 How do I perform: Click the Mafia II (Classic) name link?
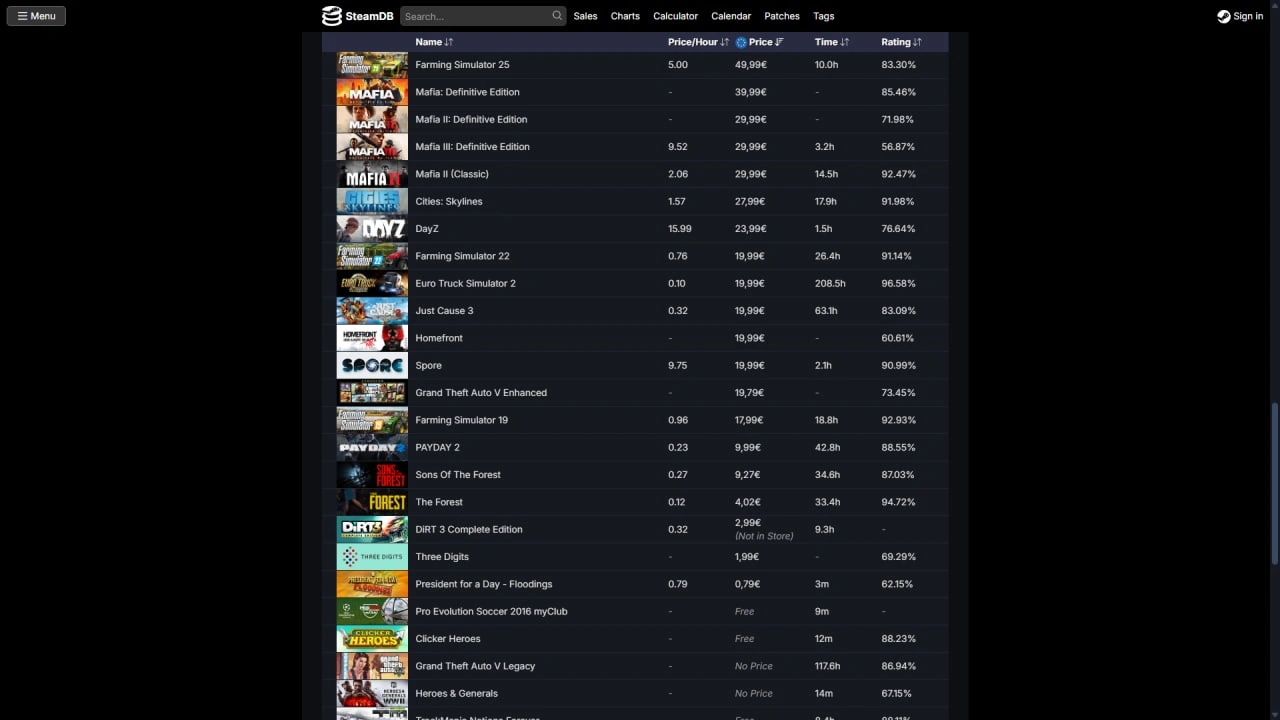point(452,174)
